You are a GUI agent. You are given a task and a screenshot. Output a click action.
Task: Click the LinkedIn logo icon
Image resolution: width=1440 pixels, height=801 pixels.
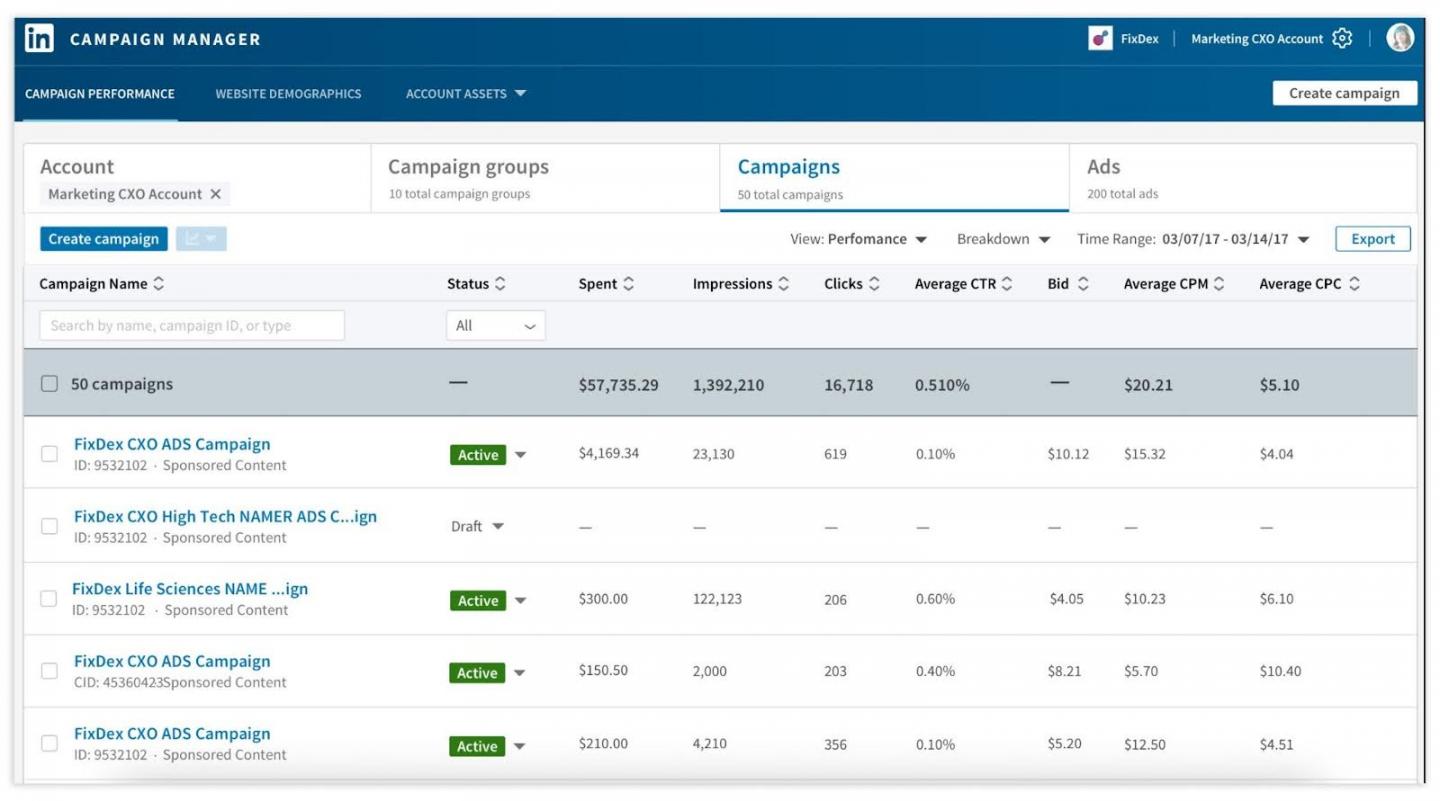(x=39, y=39)
